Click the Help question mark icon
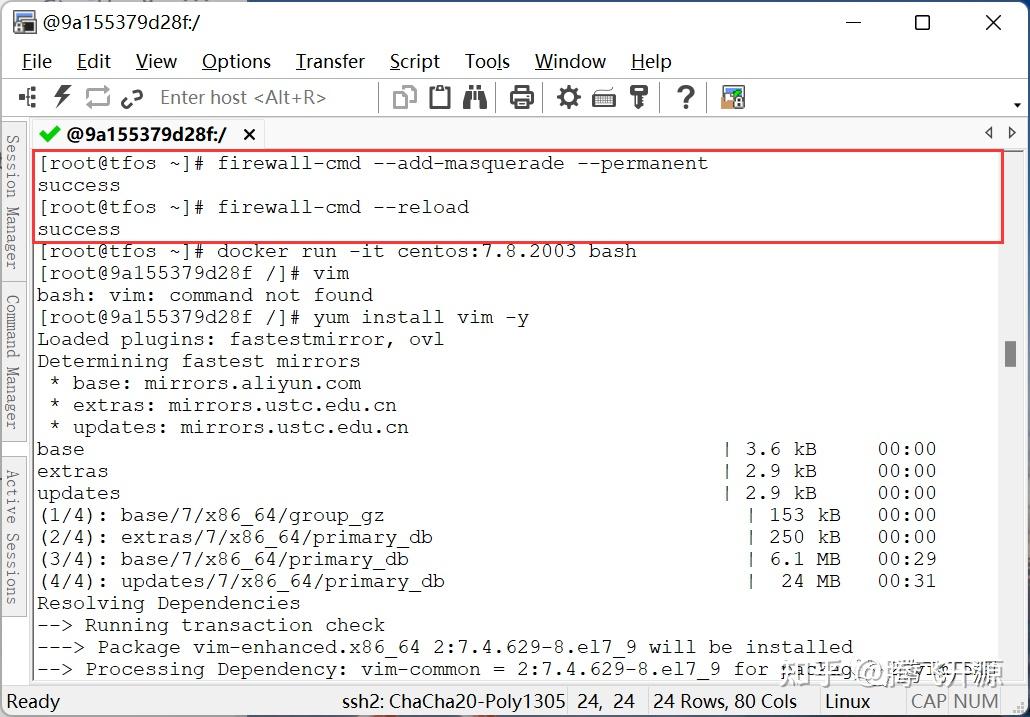The image size is (1030, 717). 685,97
